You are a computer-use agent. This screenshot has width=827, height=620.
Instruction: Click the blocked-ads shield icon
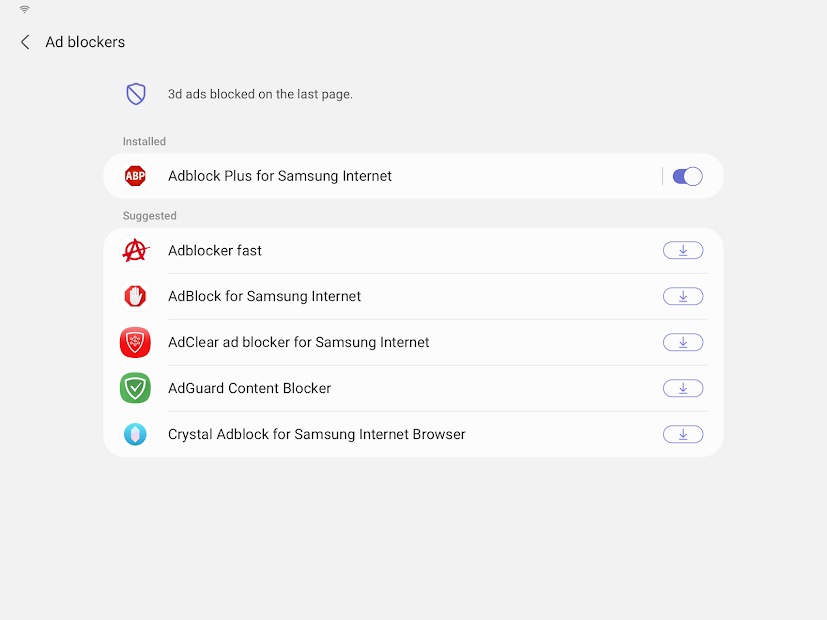[135, 93]
